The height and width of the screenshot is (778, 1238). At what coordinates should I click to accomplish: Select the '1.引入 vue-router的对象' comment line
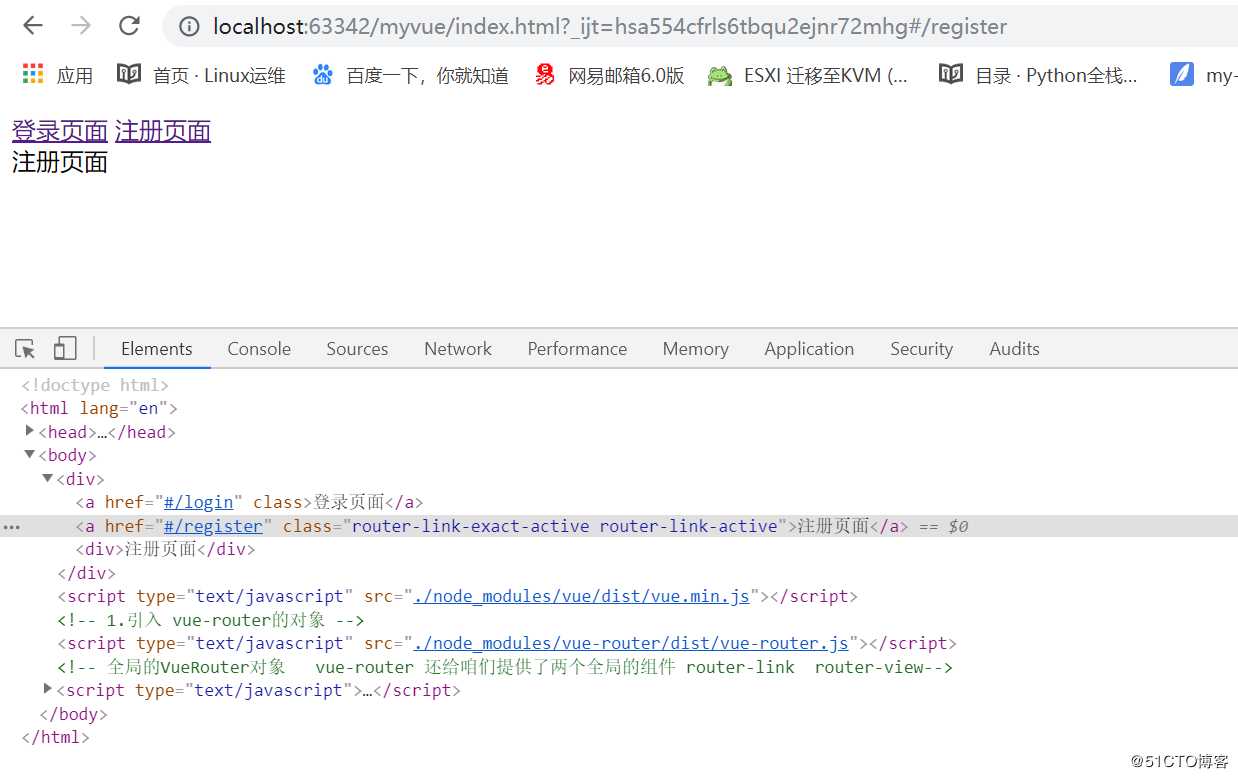211,620
